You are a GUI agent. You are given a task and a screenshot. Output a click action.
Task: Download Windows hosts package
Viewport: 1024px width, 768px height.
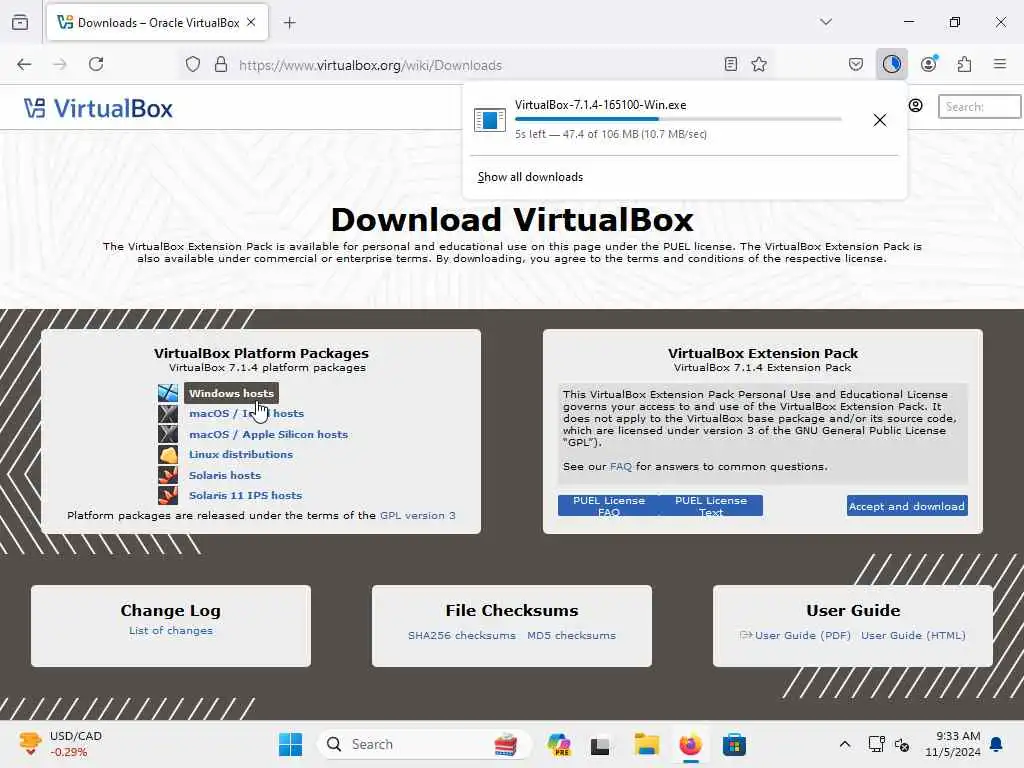(x=231, y=393)
